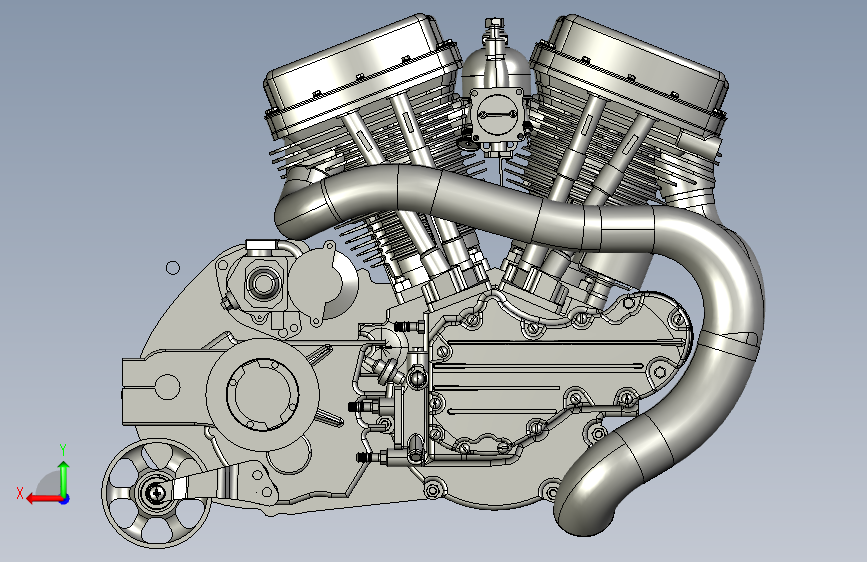Select the curved exhaust pipe outlet at bottom right
Screen dimensions: 867x562
coord(585,508)
